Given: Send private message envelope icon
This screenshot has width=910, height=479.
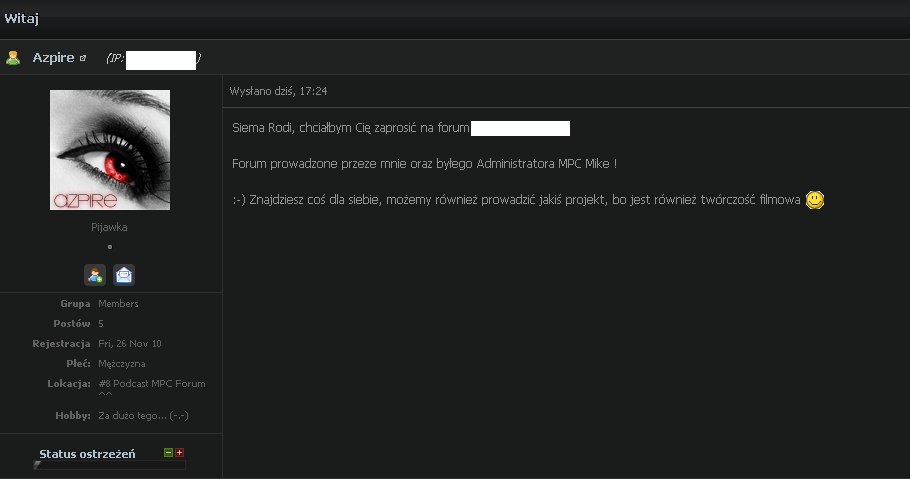Looking at the screenshot, I should (124, 275).
